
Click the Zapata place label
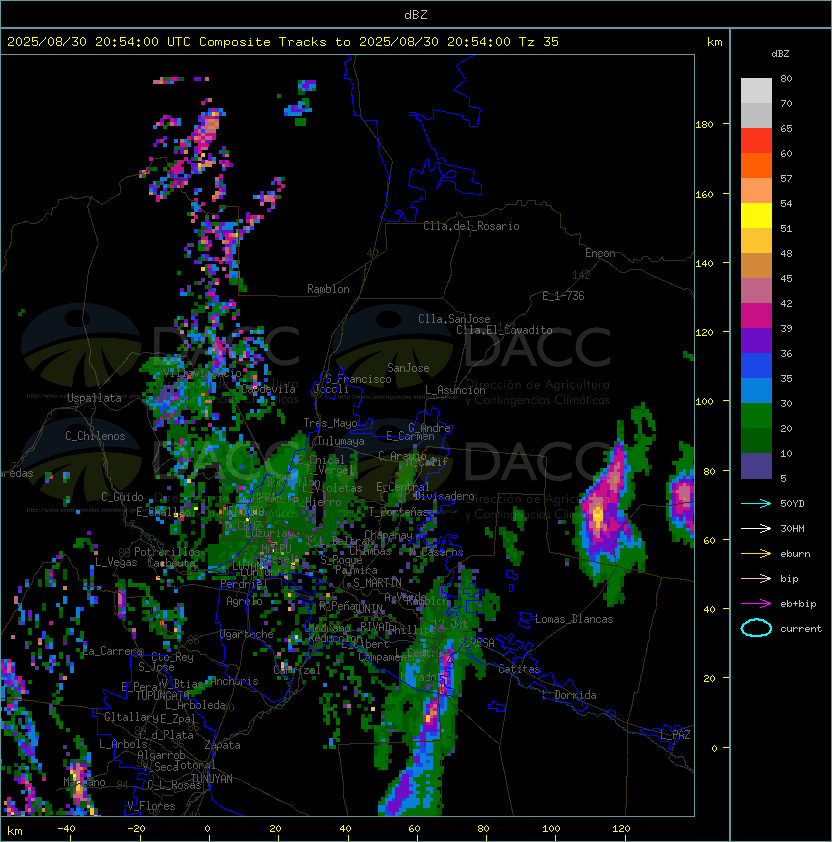(x=222, y=745)
